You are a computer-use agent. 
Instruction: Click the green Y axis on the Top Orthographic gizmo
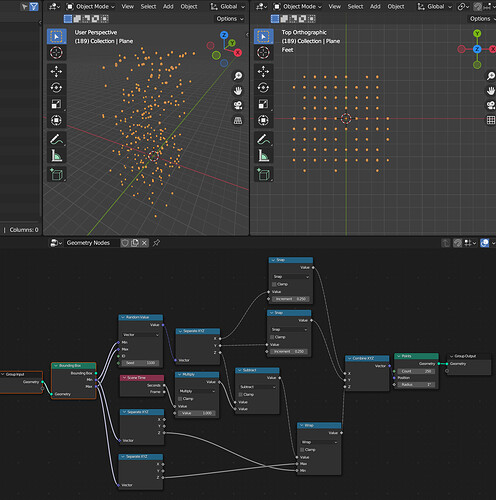tap(477, 33)
